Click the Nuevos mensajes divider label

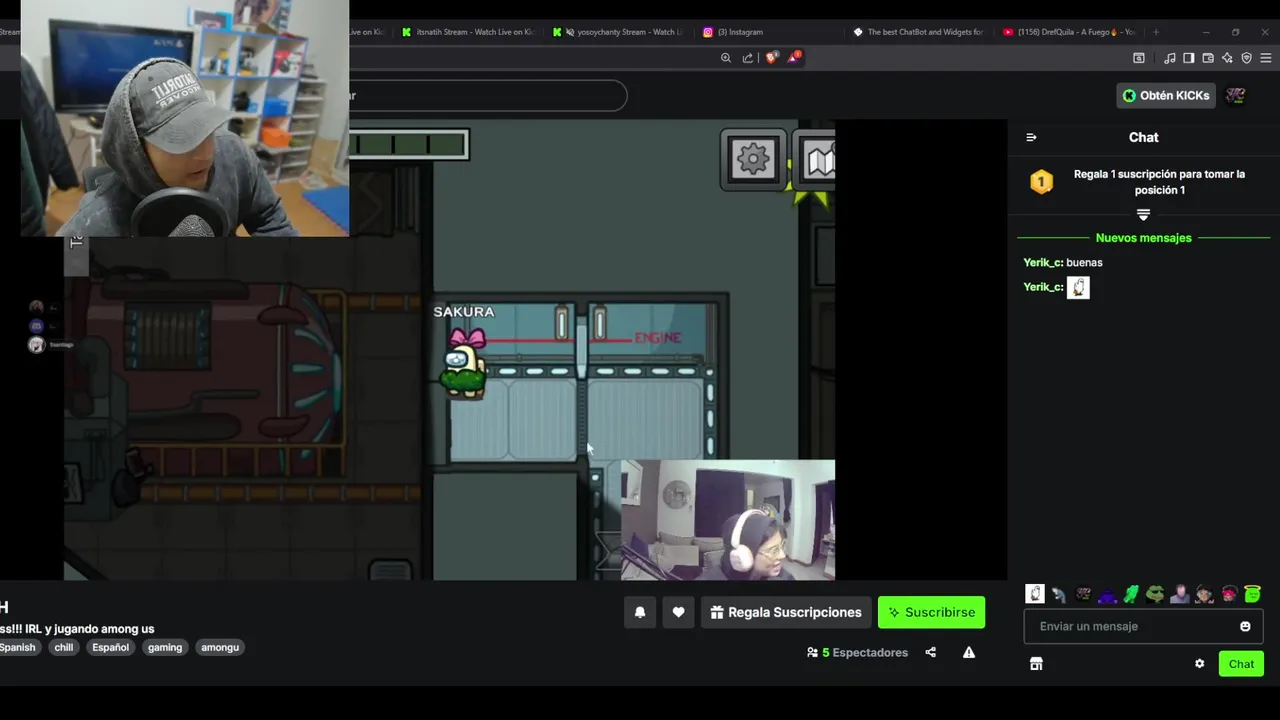pos(1143,238)
